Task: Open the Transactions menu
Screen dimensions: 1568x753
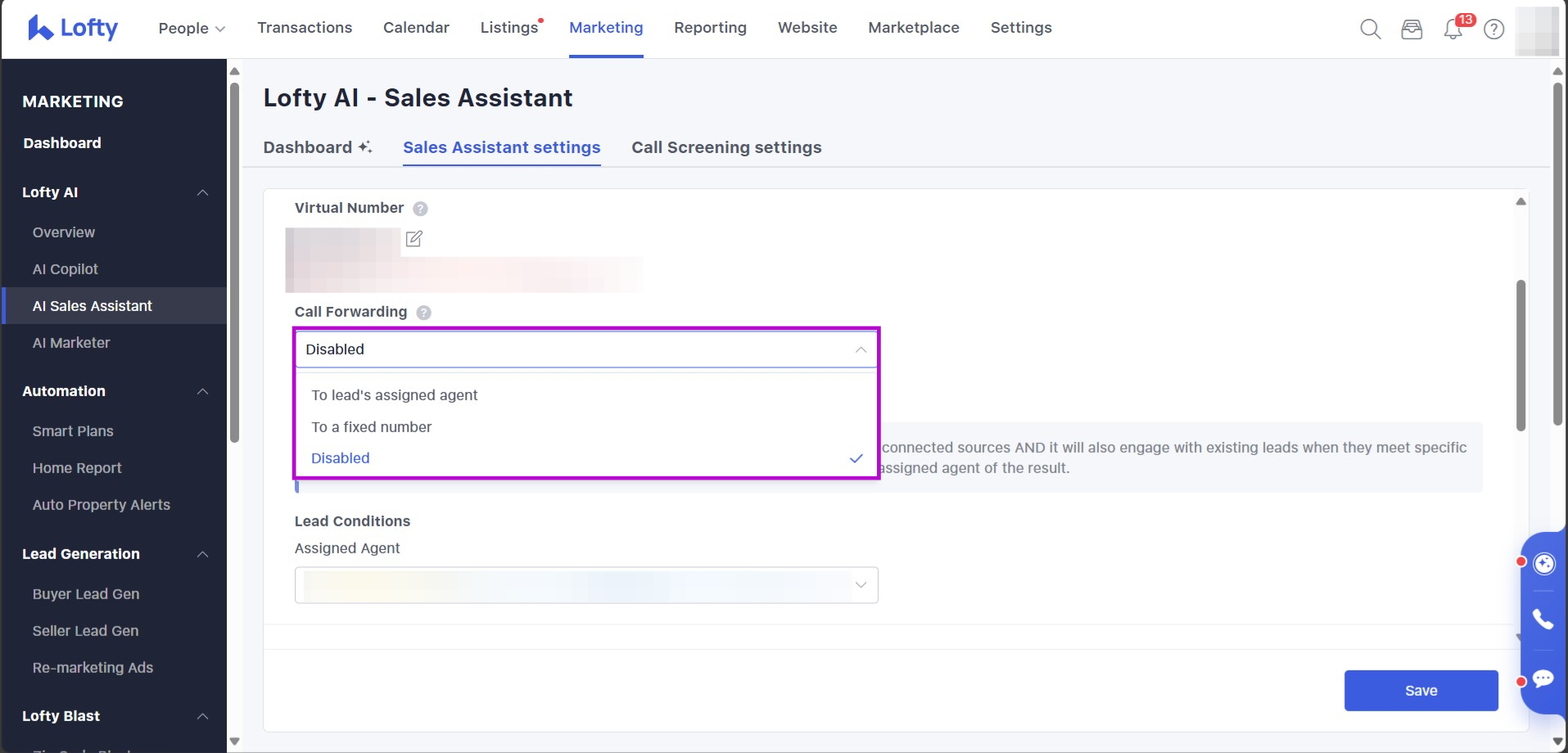Action: [x=305, y=28]
